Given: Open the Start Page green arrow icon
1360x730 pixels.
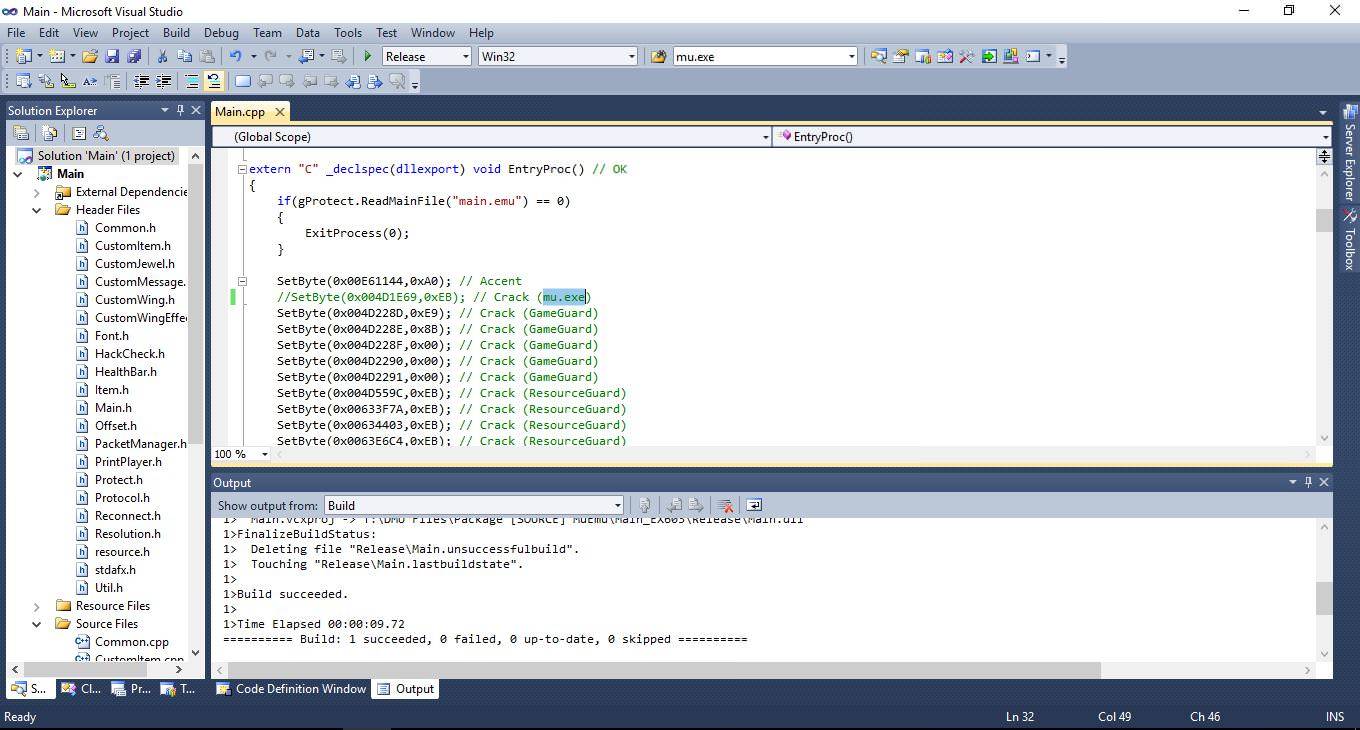Looking at the screenshot, I should click(988, 57).
